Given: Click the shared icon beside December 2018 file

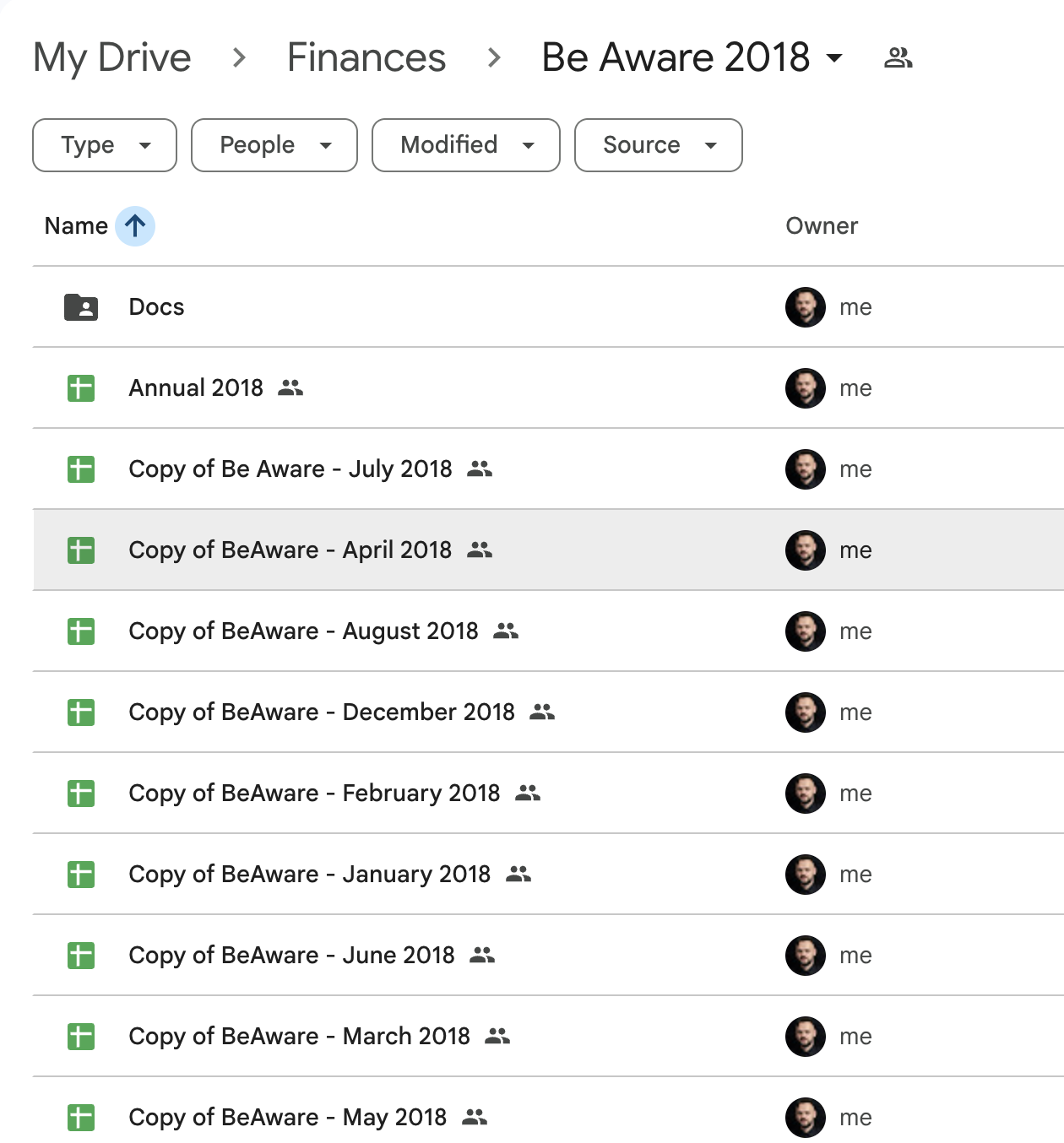Looking at the screenshot, I should (542, 712).
